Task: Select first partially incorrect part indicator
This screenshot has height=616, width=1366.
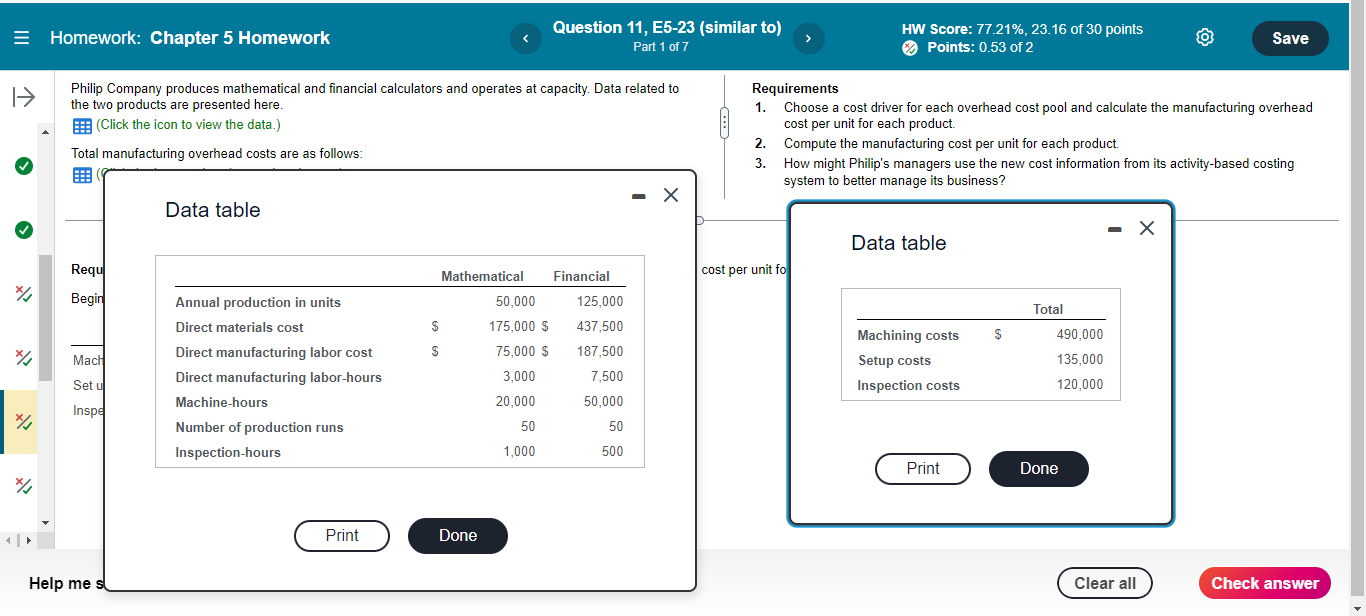Action: 22,294
